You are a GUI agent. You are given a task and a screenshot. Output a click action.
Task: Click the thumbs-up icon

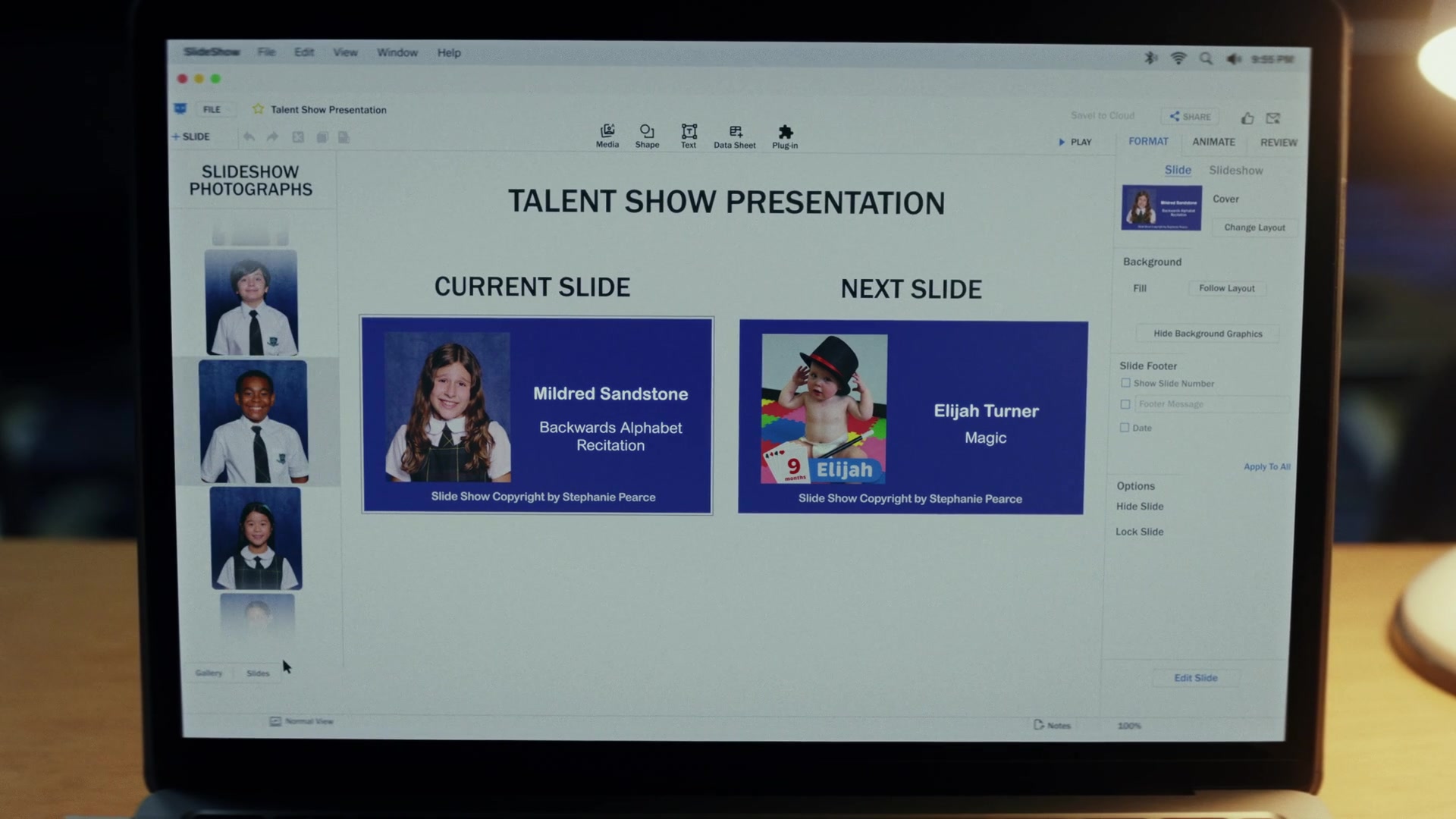tap(1247, 118)
